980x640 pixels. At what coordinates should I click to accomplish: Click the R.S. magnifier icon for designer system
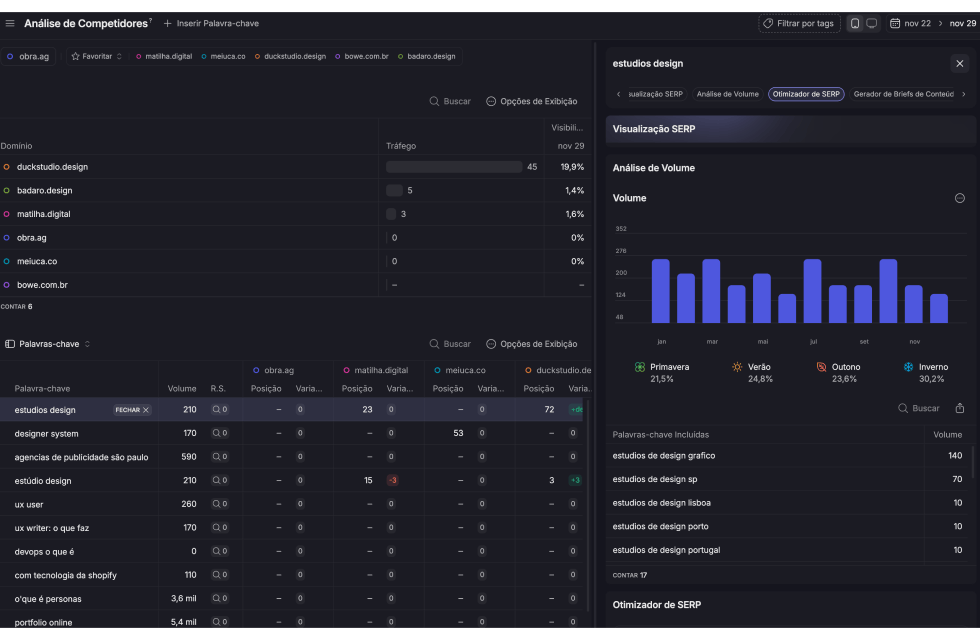tap(219, 434)
